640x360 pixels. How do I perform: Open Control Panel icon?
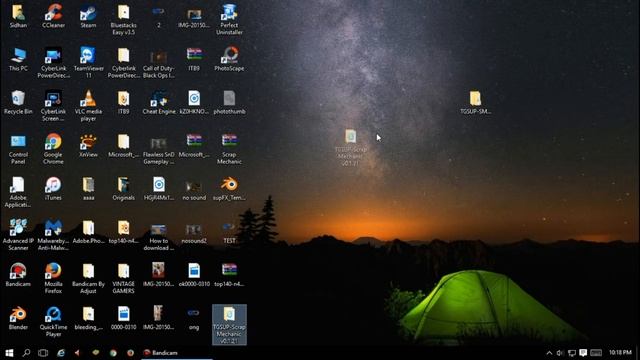(x=18, y=149)
